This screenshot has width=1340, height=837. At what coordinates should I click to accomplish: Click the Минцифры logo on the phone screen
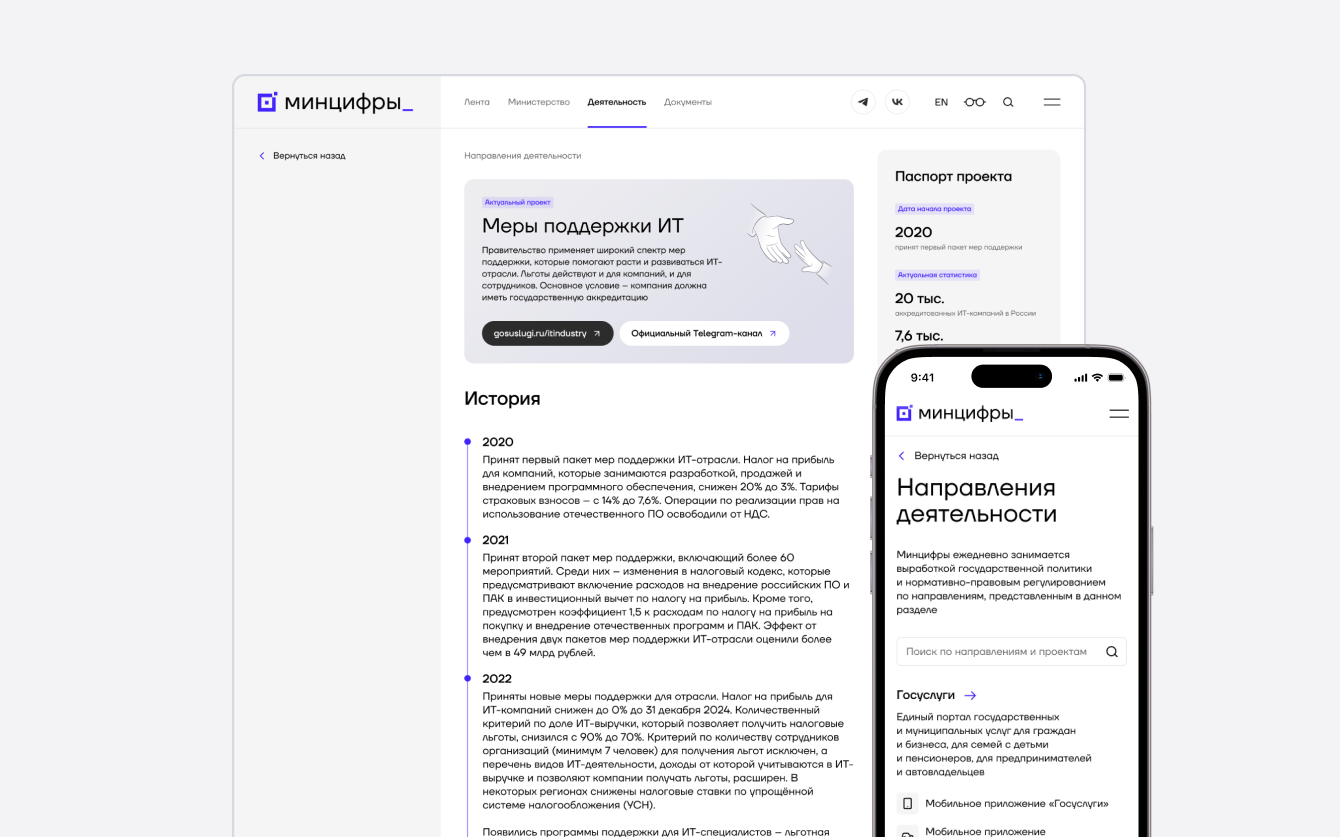tap(959, 413)
